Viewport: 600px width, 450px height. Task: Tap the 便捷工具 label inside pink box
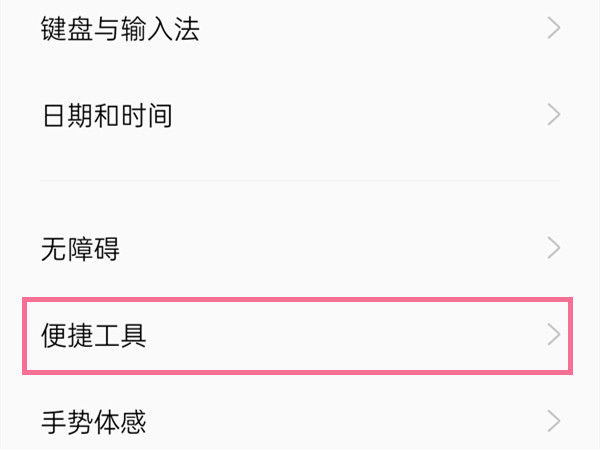[93, 335]
